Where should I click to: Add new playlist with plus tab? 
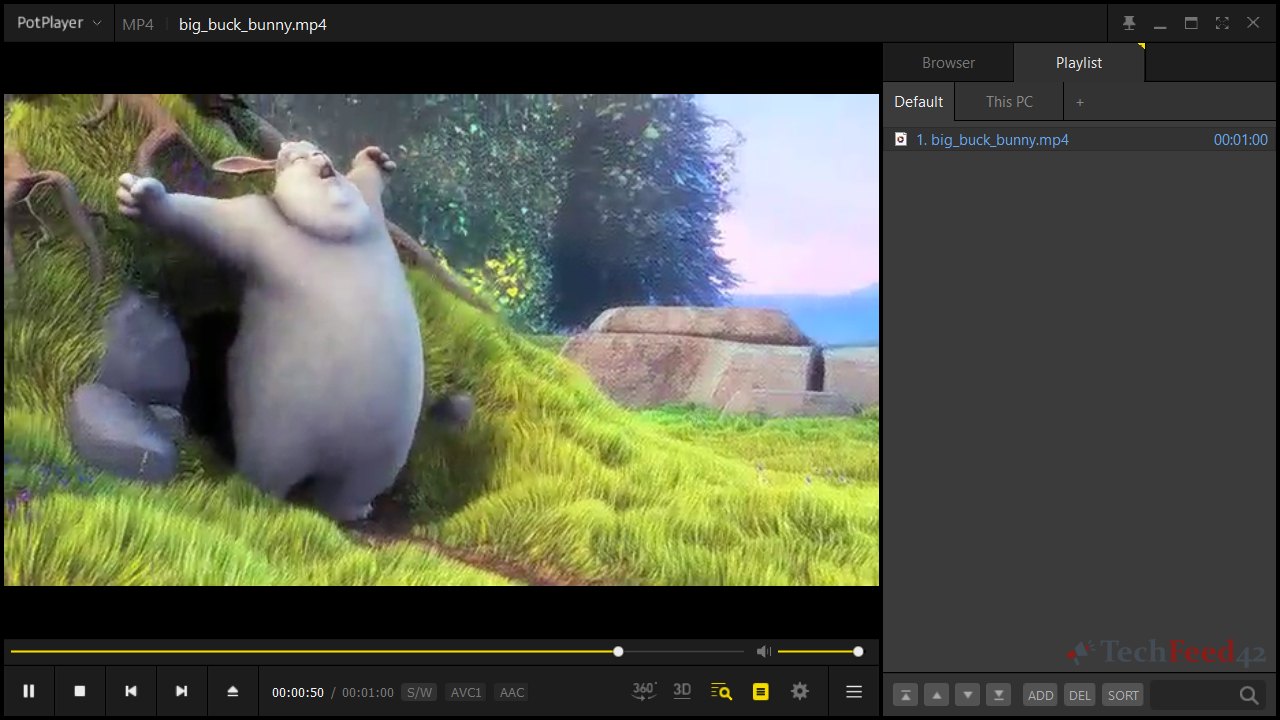click(1080, 101)
